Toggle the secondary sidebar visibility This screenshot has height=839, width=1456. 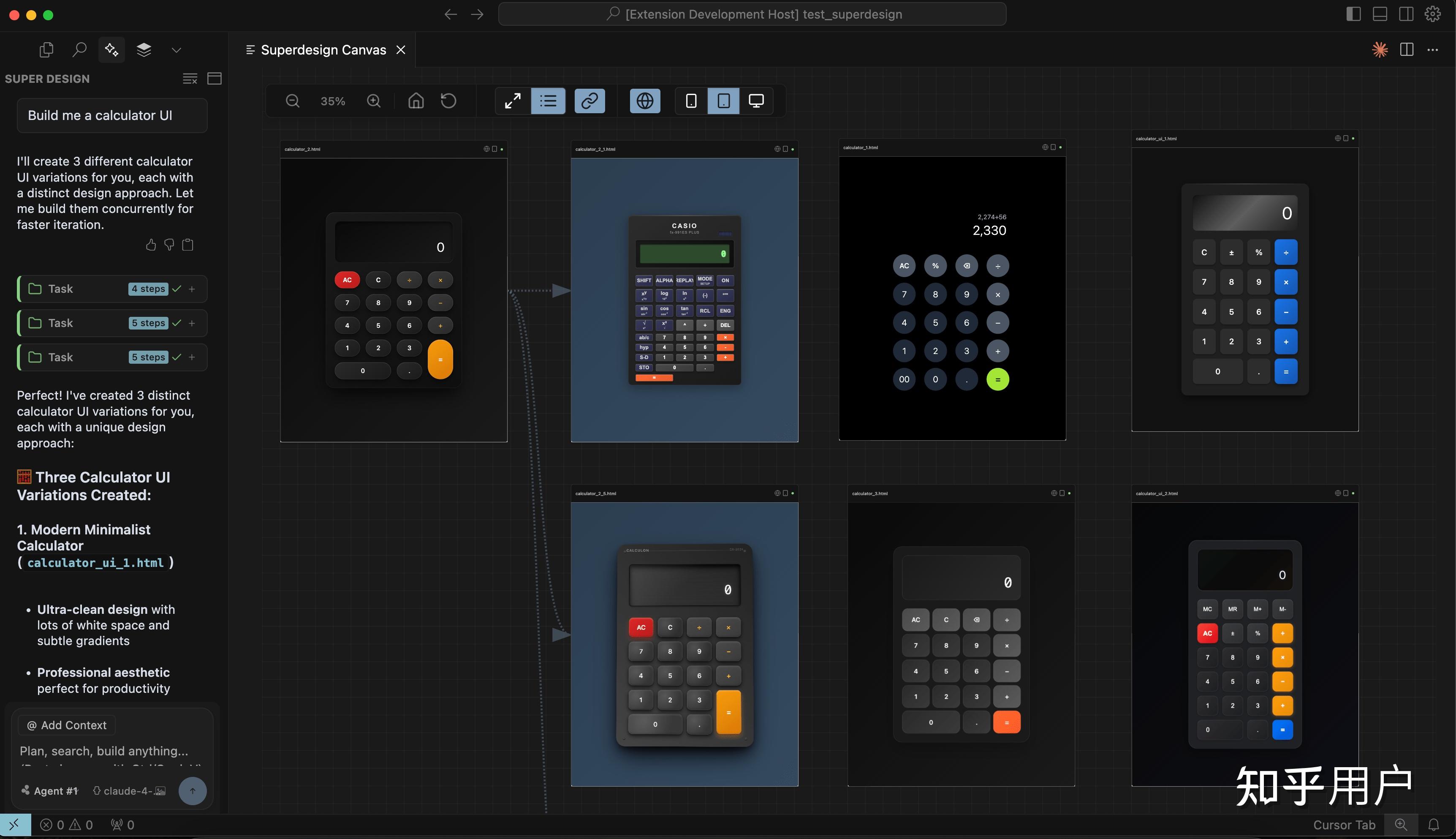(x=1406, y=14)
